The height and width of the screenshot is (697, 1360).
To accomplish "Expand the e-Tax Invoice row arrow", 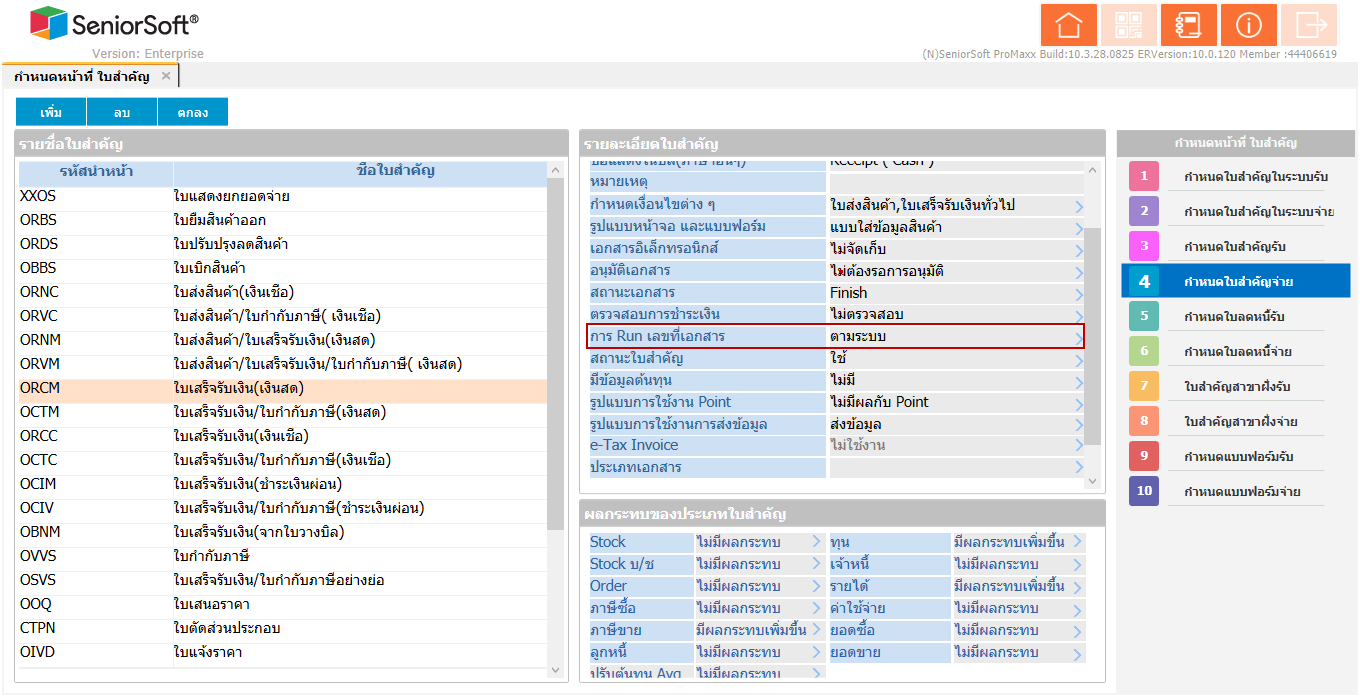I will [x=1079, y=446].
